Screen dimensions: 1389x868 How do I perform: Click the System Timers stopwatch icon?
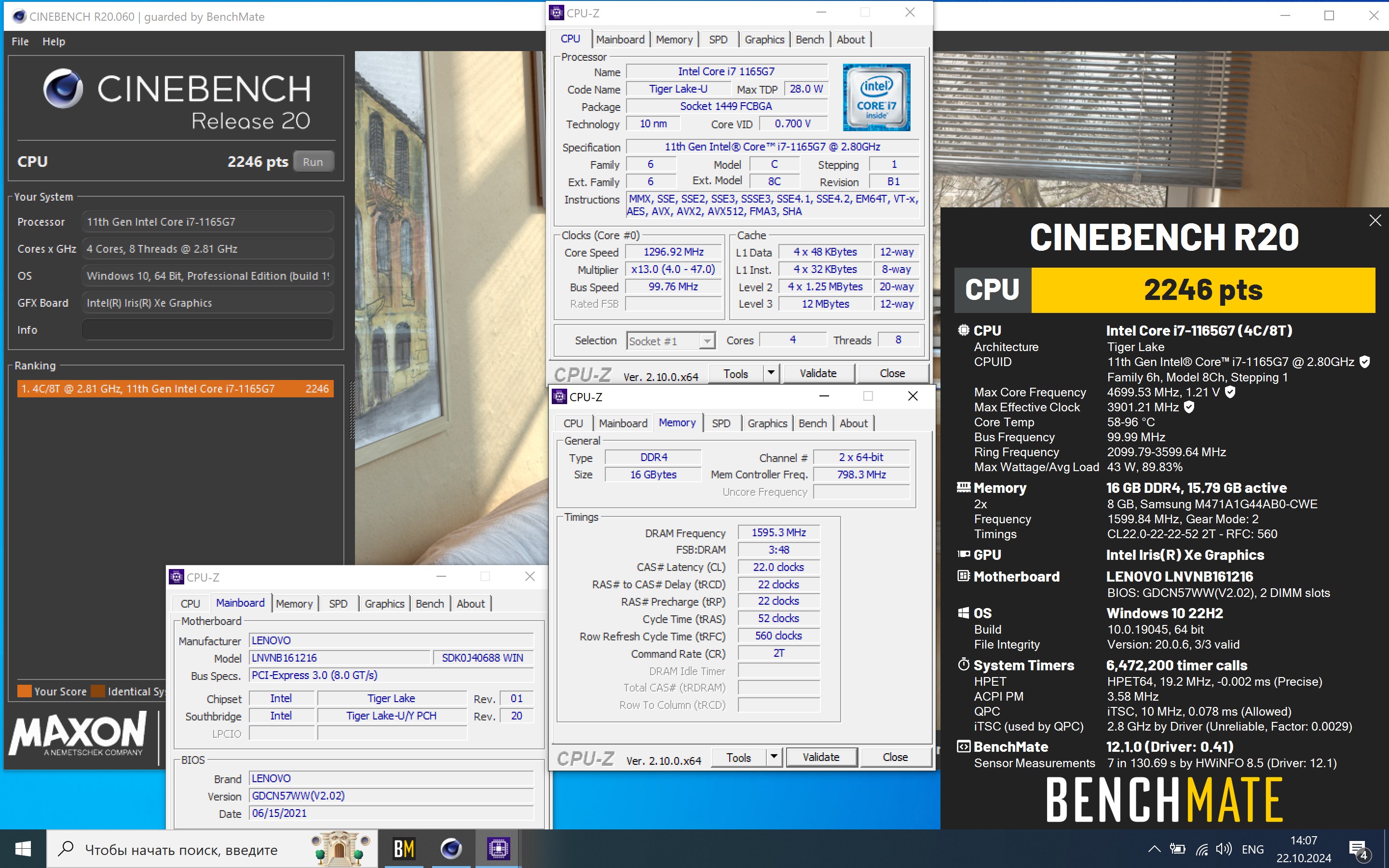coord(964,664)
